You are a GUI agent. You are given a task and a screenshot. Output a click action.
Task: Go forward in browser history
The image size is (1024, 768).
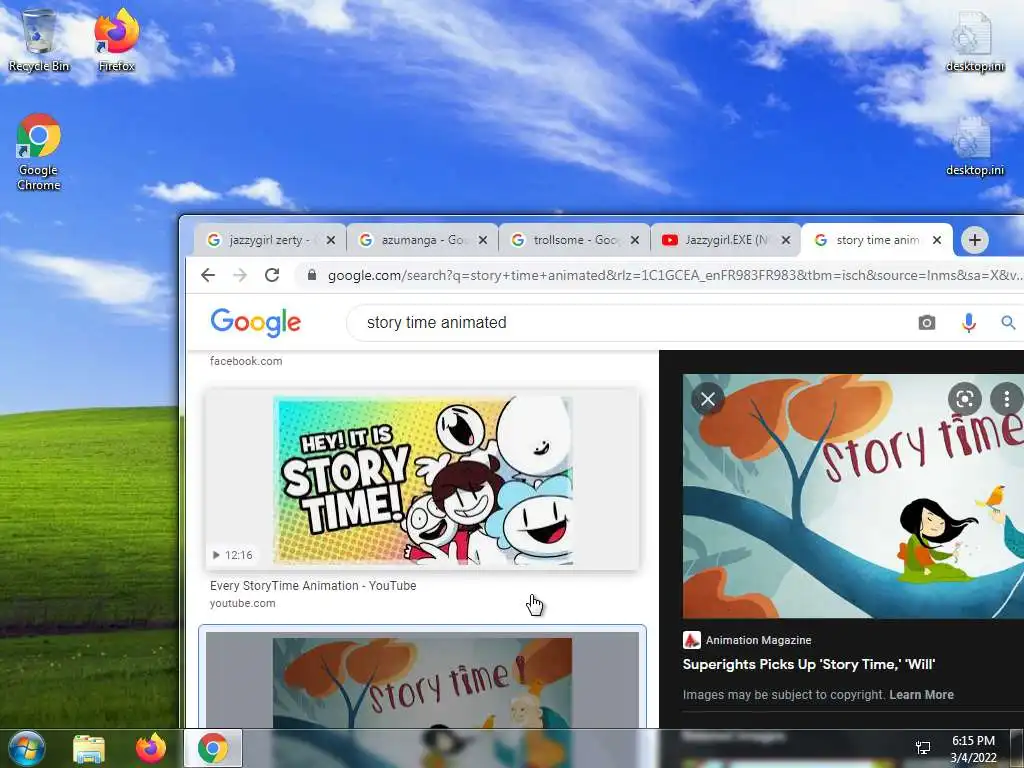(x=240, y=275)
